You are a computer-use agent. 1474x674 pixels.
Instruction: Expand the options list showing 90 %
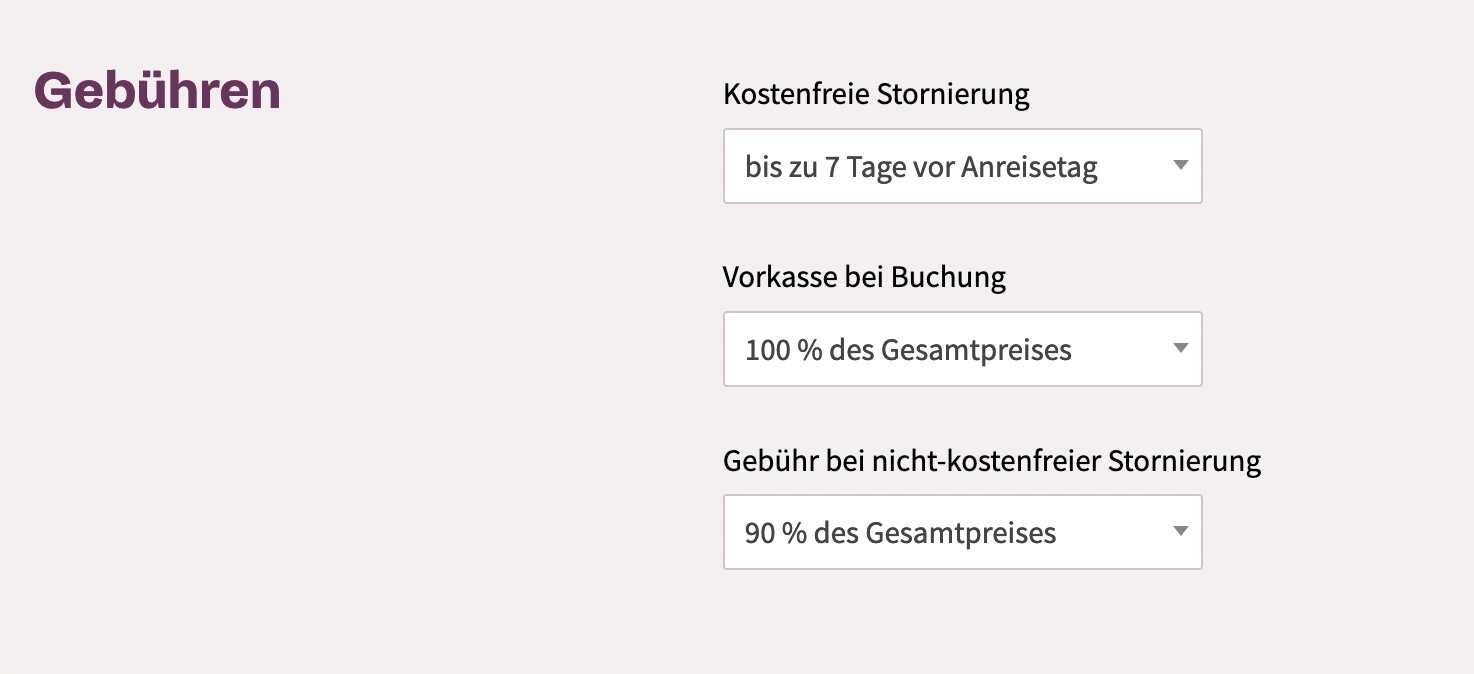coord(962,532)
